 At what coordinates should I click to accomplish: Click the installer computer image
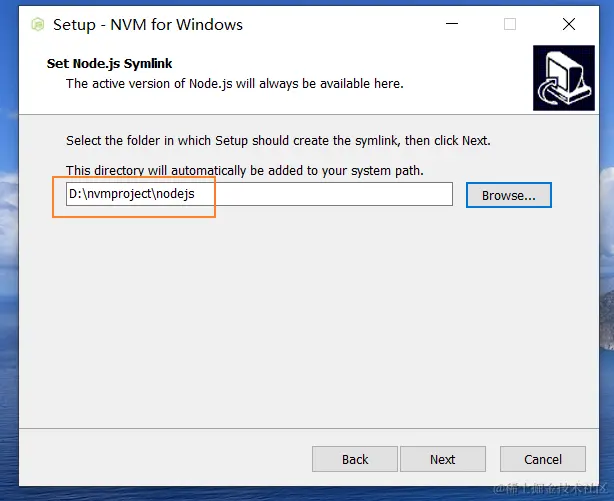point(563,78)
